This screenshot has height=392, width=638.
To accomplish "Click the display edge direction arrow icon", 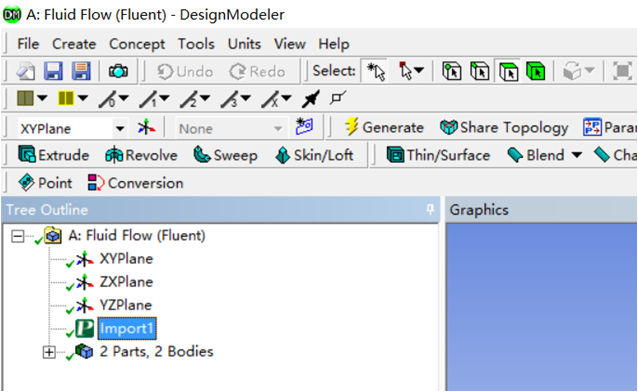I will click(311, 99).
